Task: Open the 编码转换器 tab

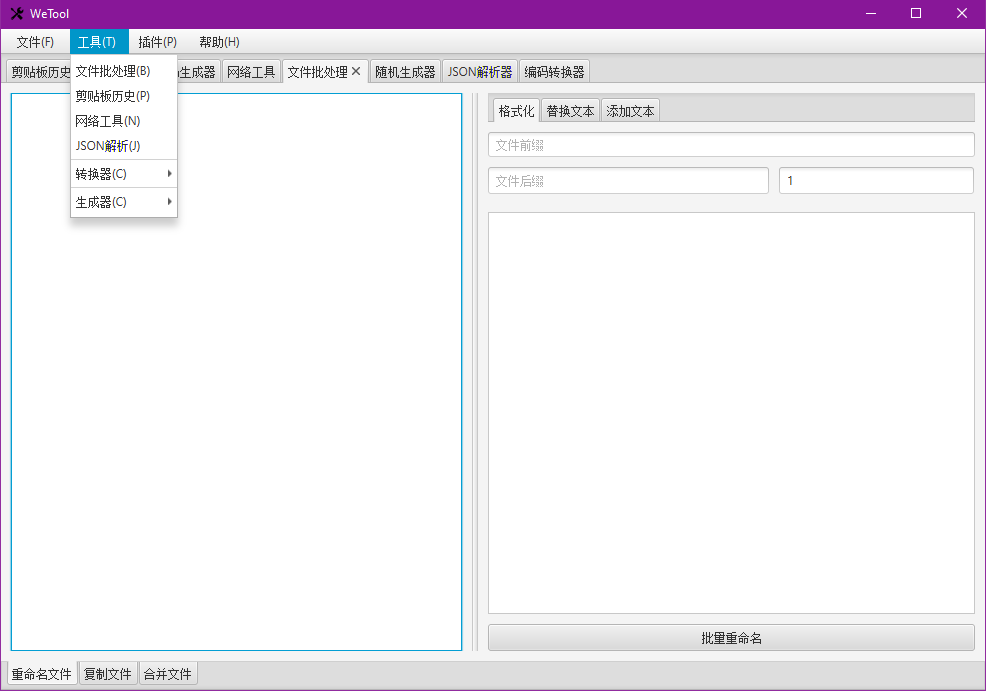Action: click(554, 72)
